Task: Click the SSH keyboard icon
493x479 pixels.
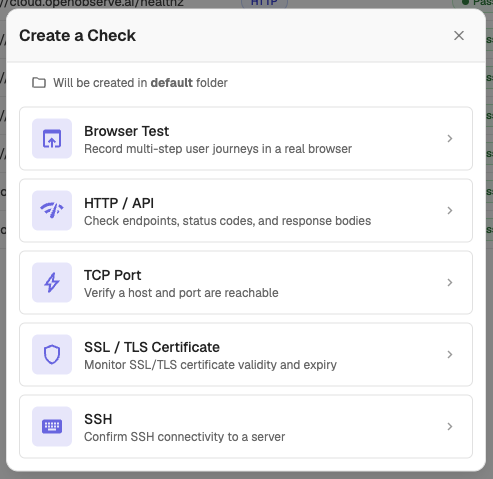Action: click(52, 426)
